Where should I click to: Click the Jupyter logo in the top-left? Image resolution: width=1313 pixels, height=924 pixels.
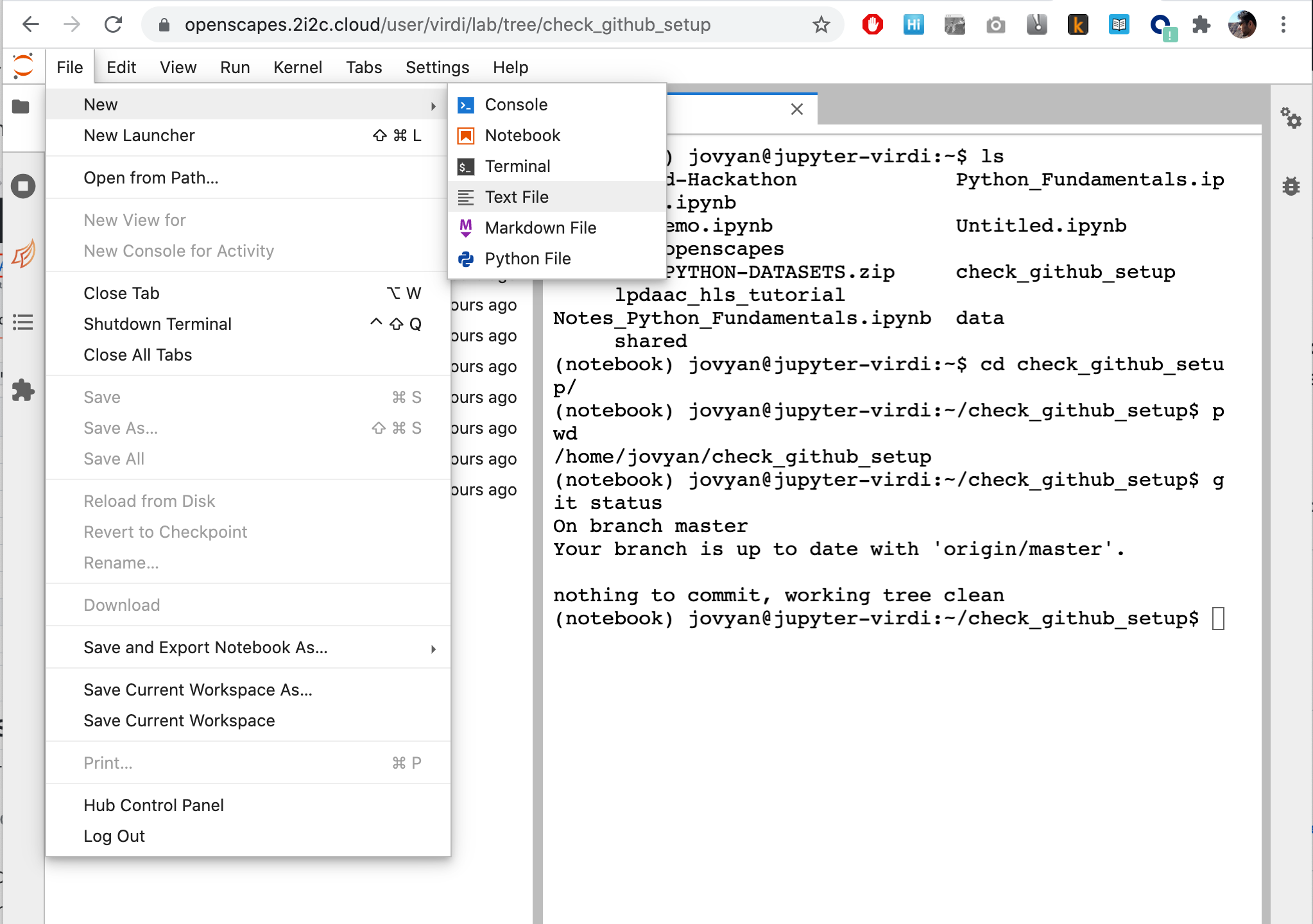23,66
